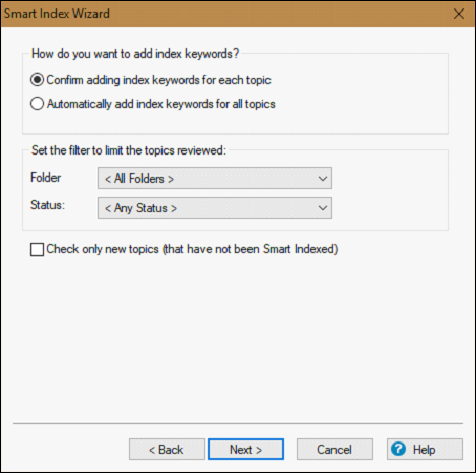Click the Status field label
This screenshot has height=473, width=476.
click(x=47, y=205)
